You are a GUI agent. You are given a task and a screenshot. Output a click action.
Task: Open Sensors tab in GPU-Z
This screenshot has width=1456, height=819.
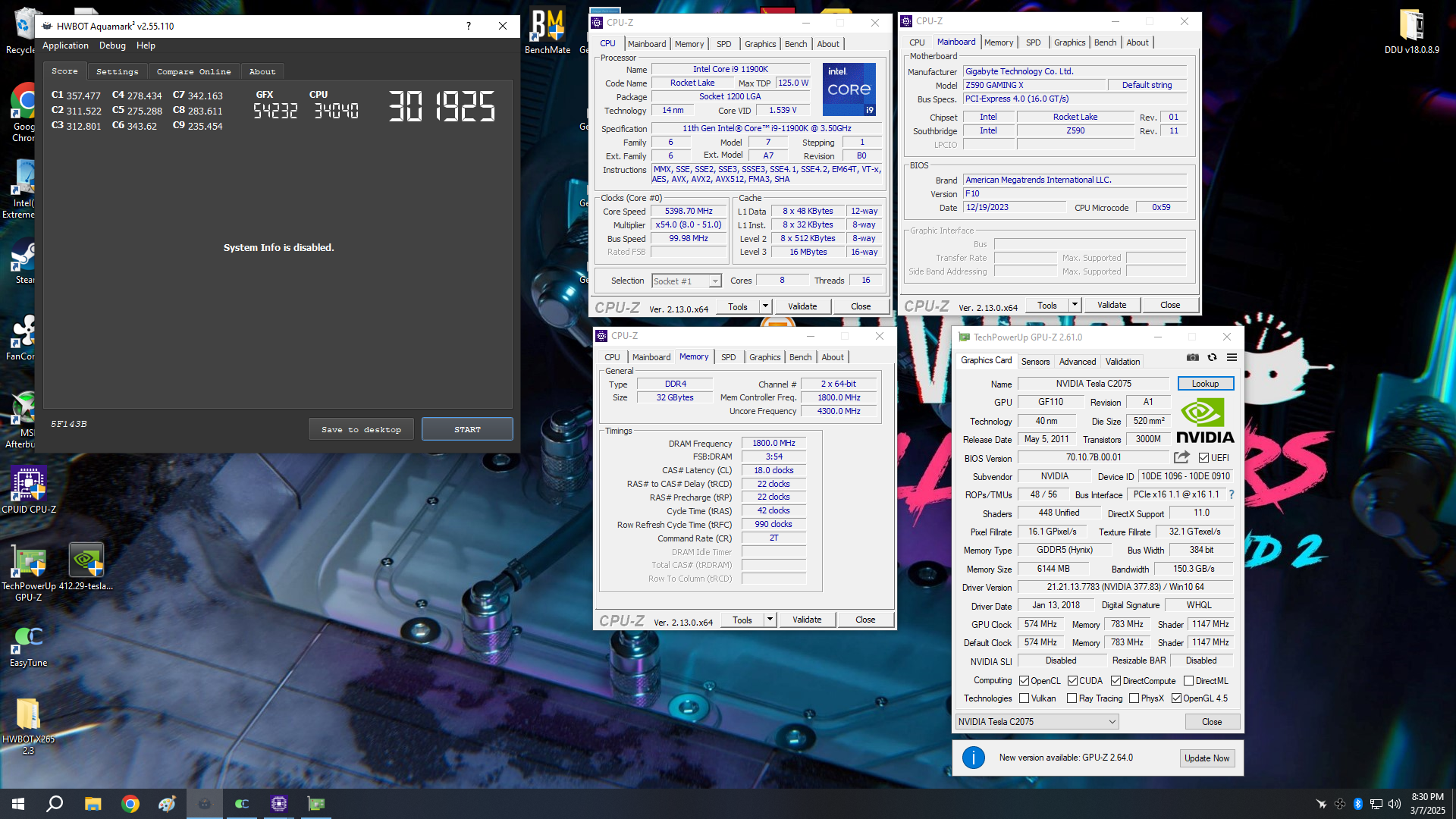(1035, 362)
